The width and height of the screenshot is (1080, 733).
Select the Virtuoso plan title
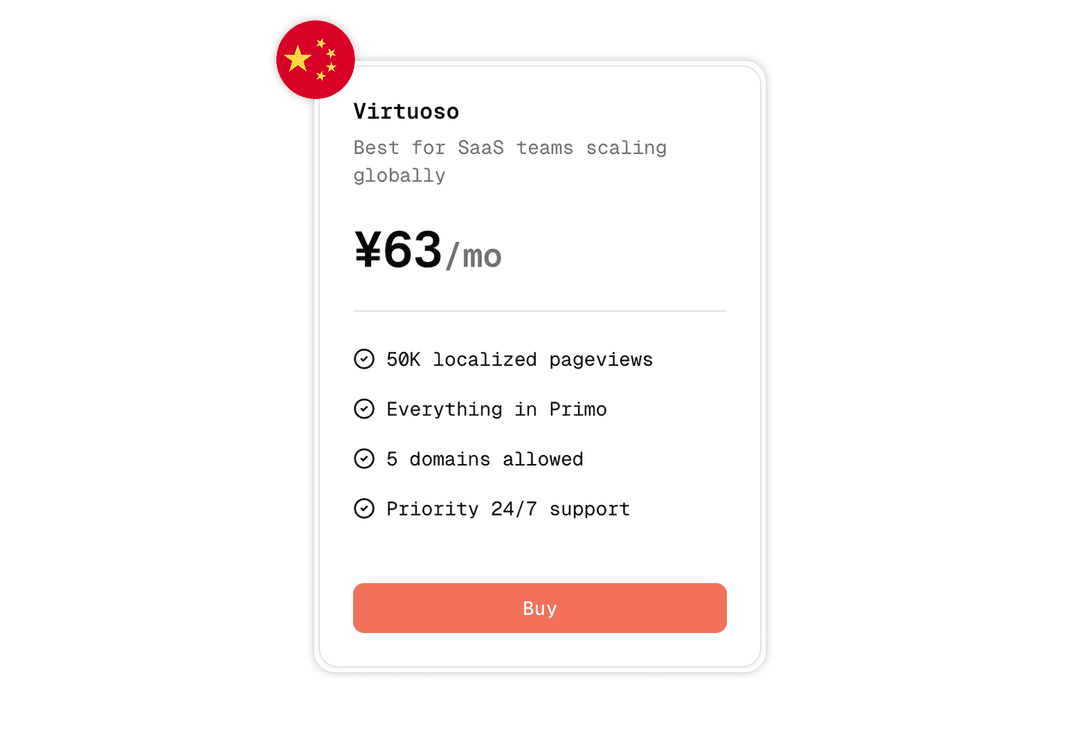click(x=406, y=111)
